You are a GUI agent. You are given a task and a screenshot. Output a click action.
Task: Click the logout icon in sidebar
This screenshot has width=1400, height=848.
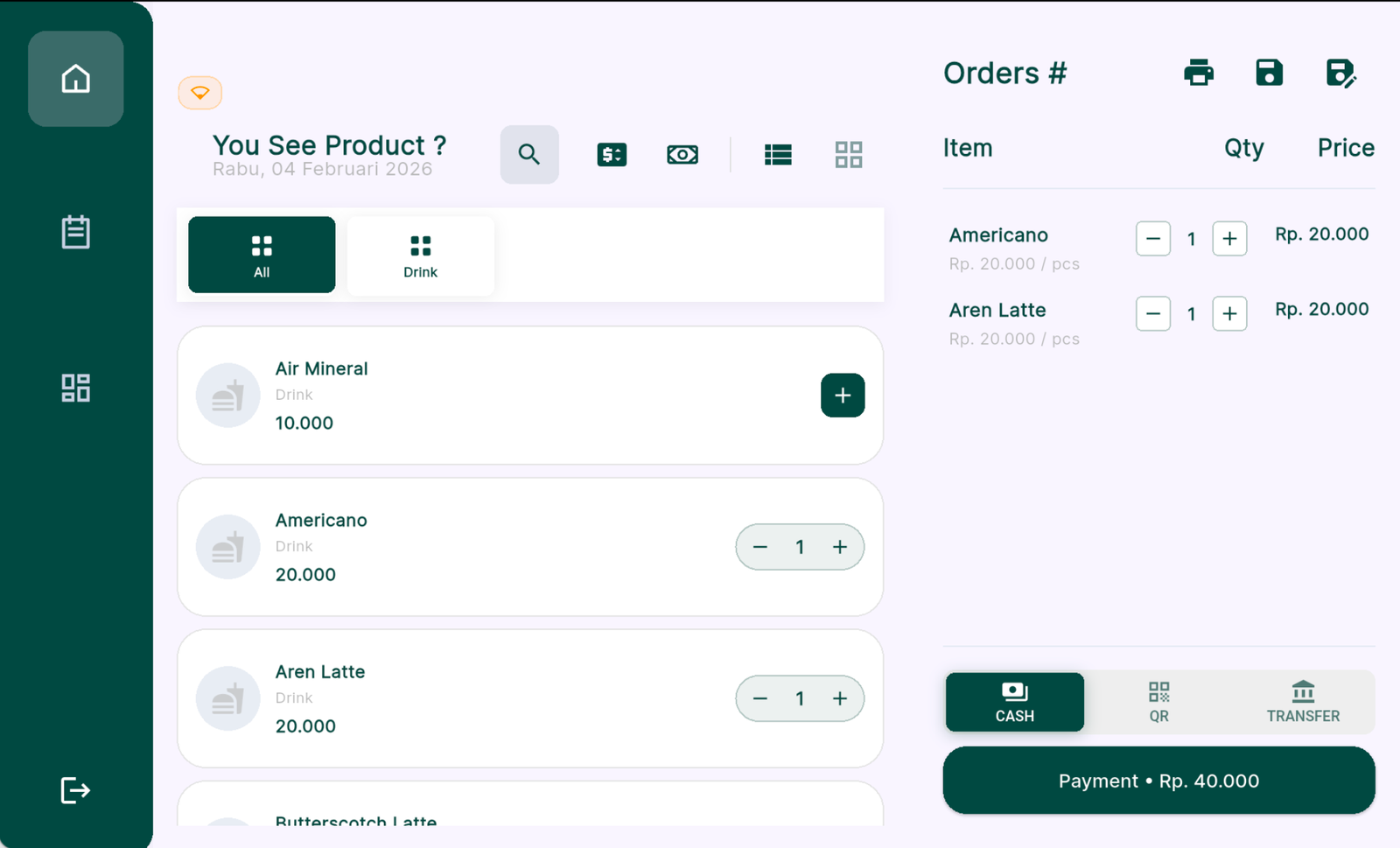(75, 790)
